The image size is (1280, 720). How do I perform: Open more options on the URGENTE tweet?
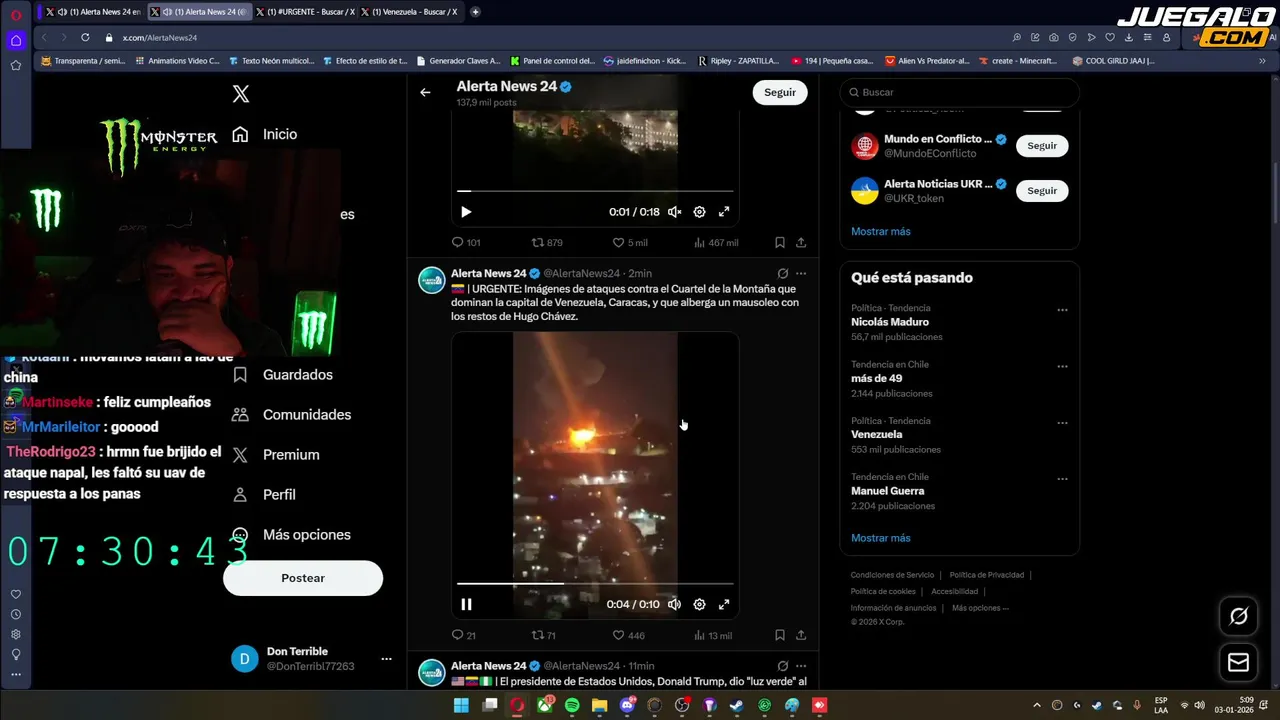pyautogui.click(x=801, y=273)
